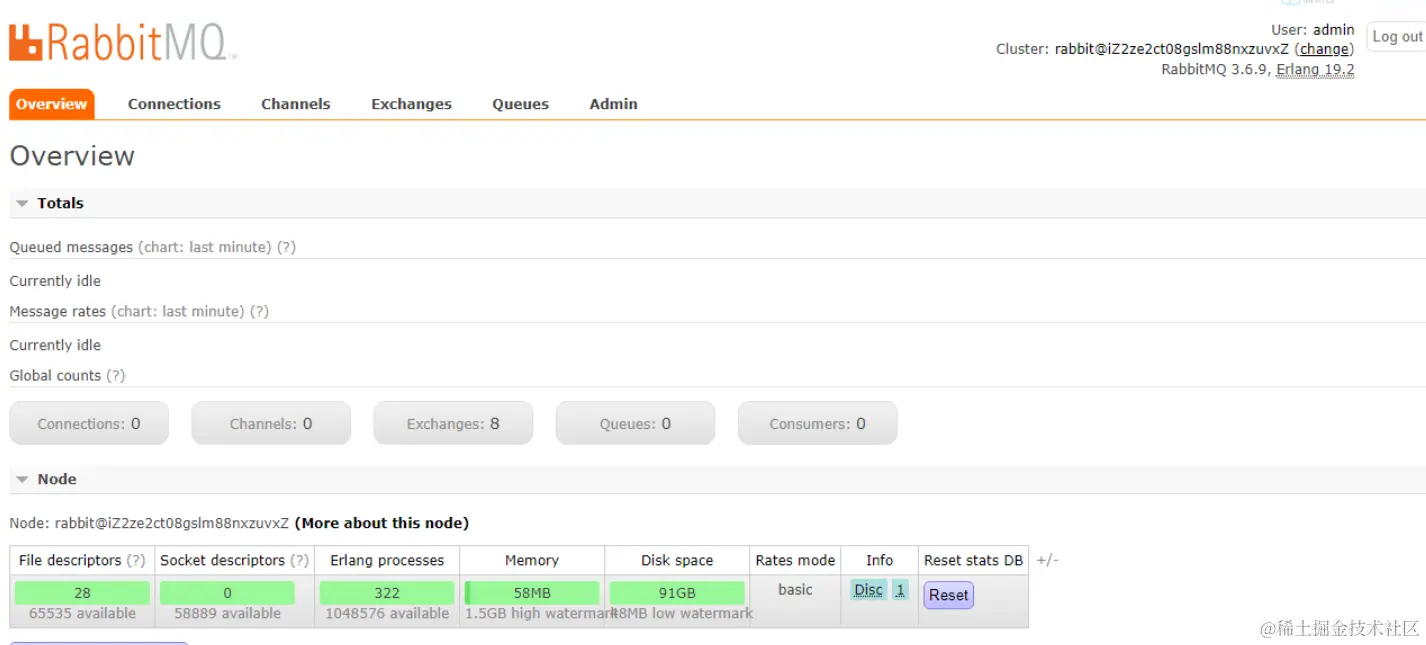Image resolution: width=1426 pixels, height=645 pixels.
Task: Click the Channels: 0 count button
Action: pyautogui.click(x=271, y=423)
